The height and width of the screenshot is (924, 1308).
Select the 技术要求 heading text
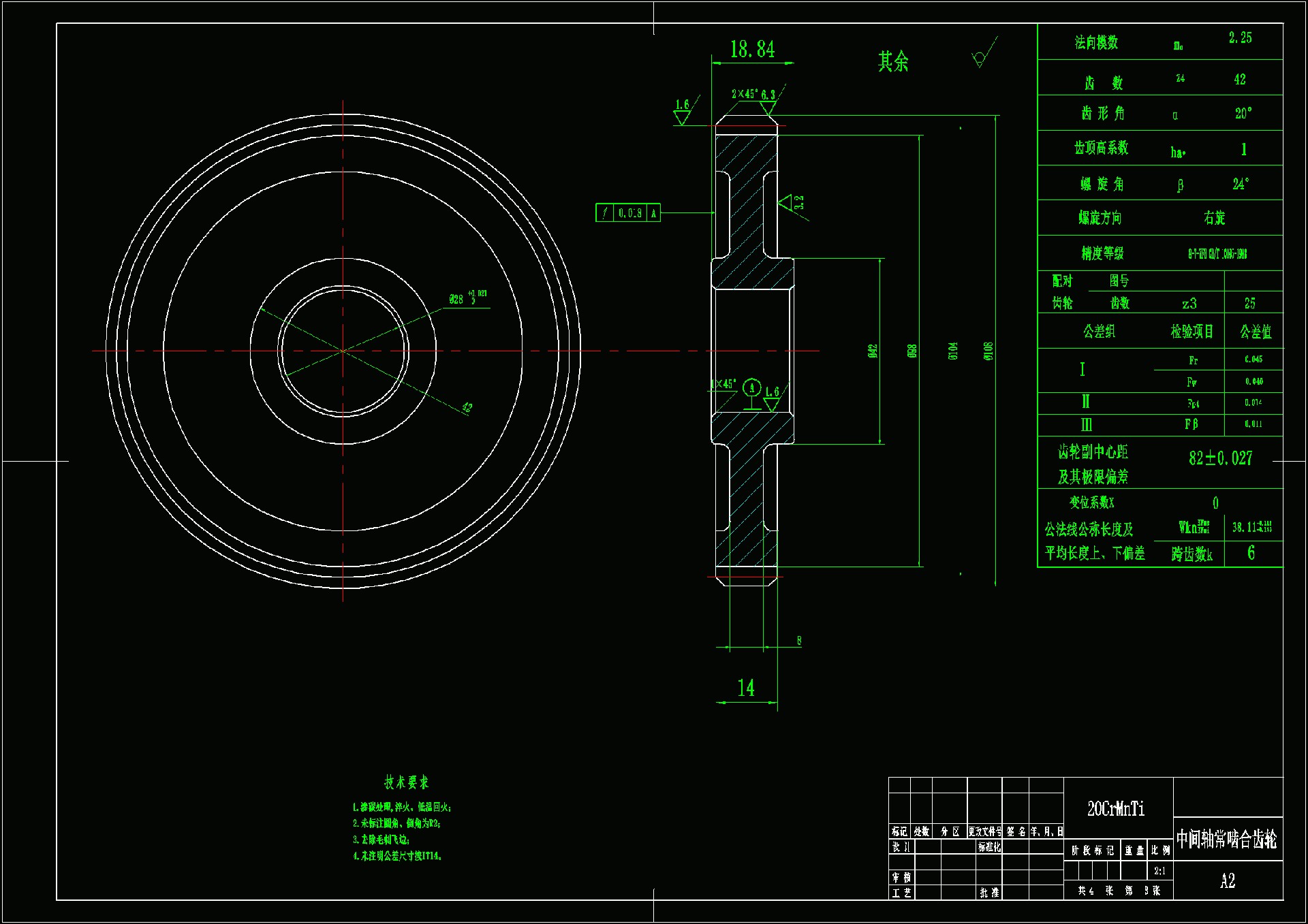pyautogui.click(x=406, y=782)
